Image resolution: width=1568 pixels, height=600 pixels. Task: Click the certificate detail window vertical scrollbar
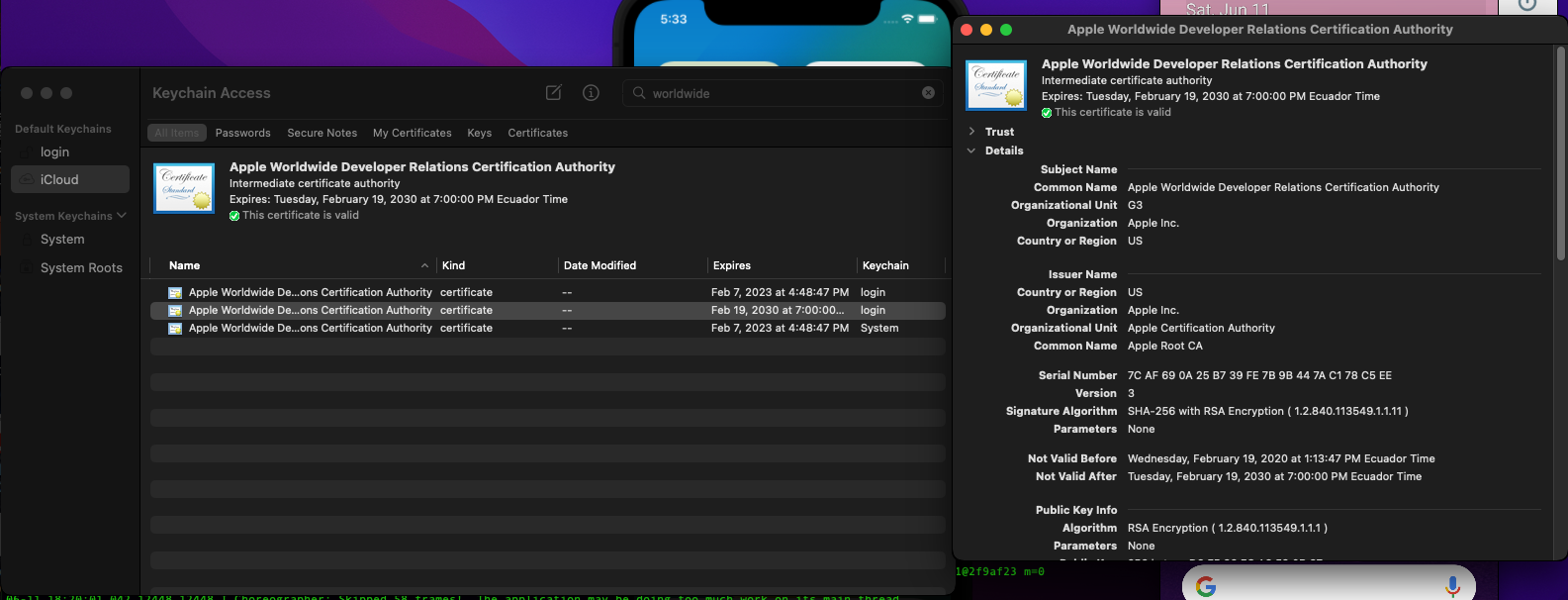click(1561, 154)
